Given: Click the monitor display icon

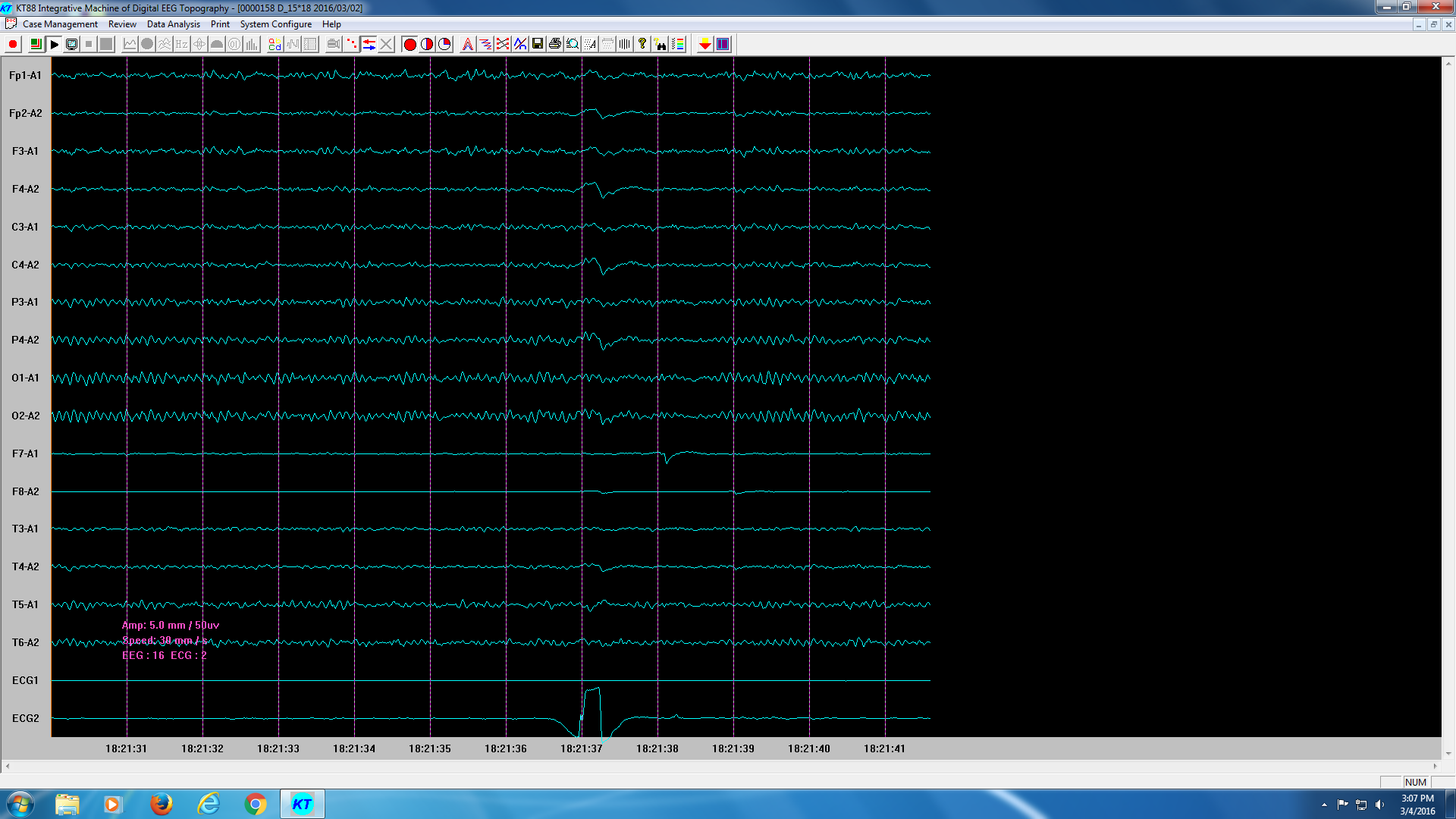Looking at the screenshot, I should click(x=72, y=44).
